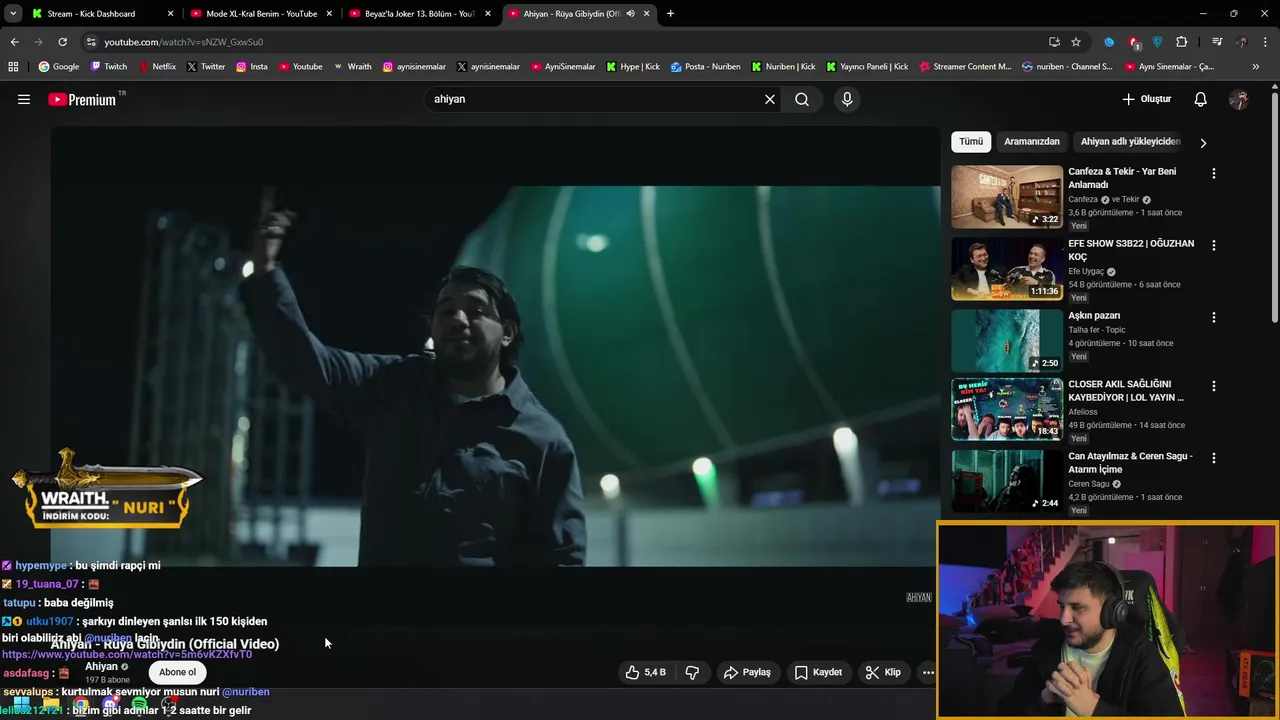This screenshot has width=1280, height=720.
Task: Open the Ceren Sagu channel name
Action: coord(1090,484)
